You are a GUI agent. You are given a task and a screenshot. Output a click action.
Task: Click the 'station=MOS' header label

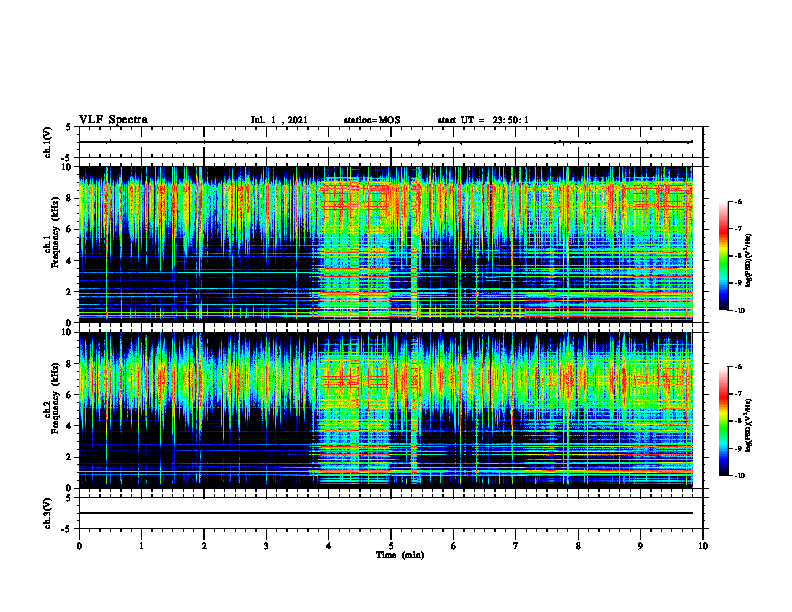(x=372, y=120)
